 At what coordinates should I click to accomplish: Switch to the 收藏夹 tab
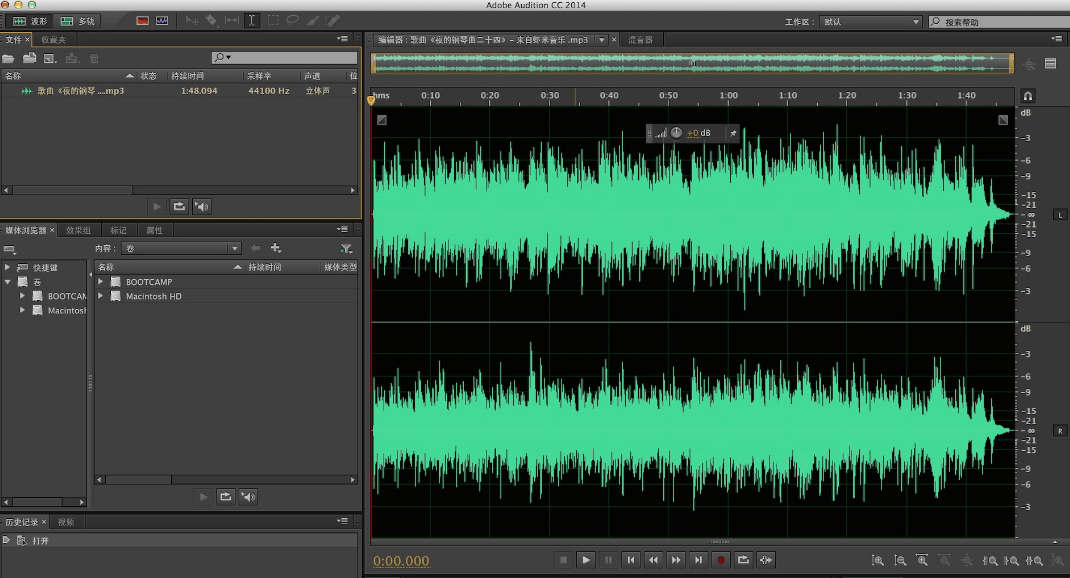[x=54, y=40]
